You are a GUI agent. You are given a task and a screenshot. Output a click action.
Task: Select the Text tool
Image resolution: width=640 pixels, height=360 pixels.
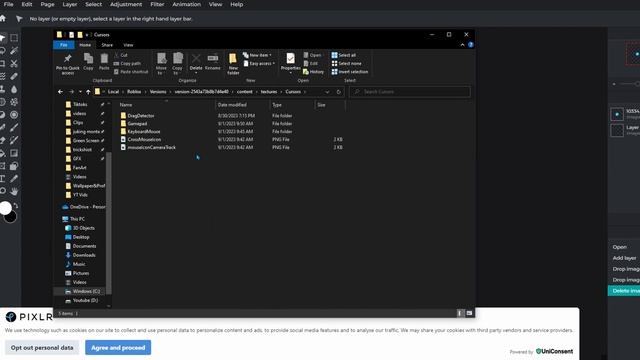pyautogui.click(x=2, y=178)
